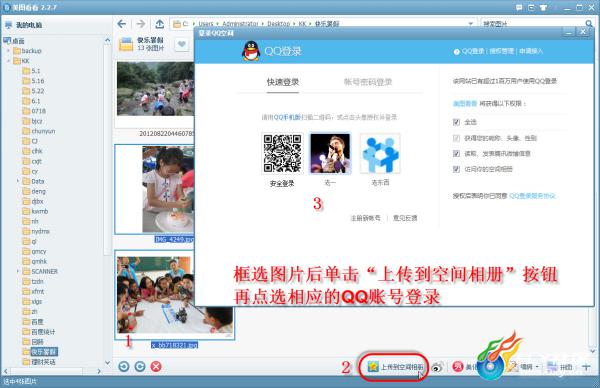Switch to 快速登录 tab
This screenshot has height=388, width=600.
tap(283, 82)
